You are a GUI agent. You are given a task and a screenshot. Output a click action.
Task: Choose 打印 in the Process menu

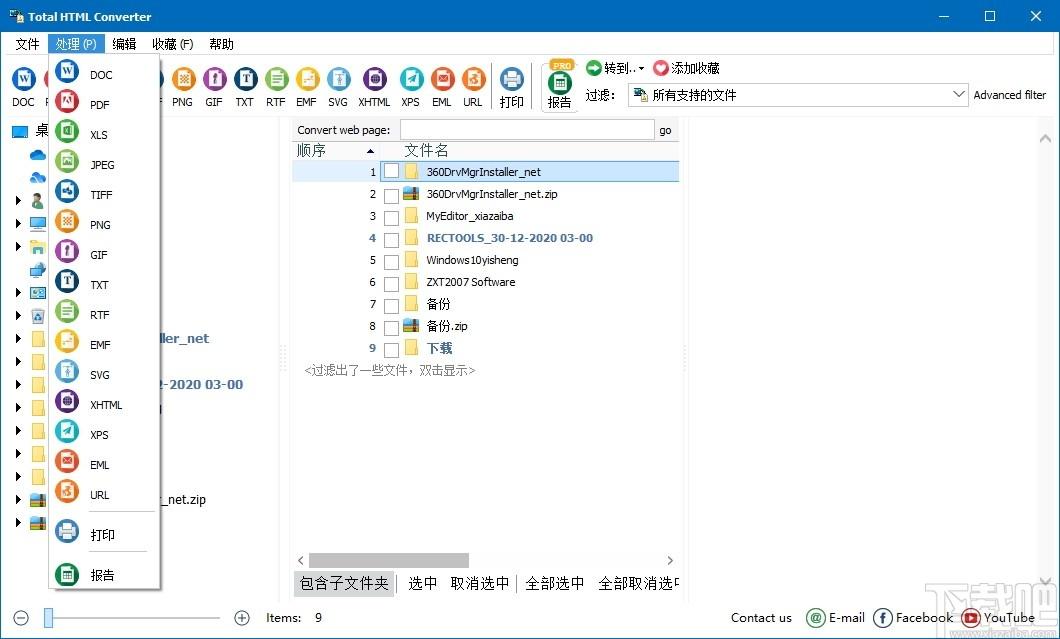(104, 534)
